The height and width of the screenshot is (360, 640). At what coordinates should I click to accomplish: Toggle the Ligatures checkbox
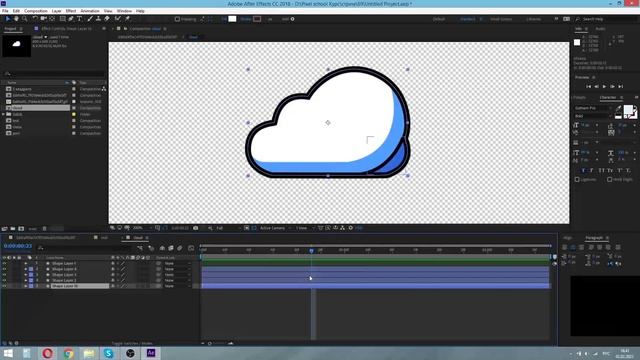click(x=577, y=179)
